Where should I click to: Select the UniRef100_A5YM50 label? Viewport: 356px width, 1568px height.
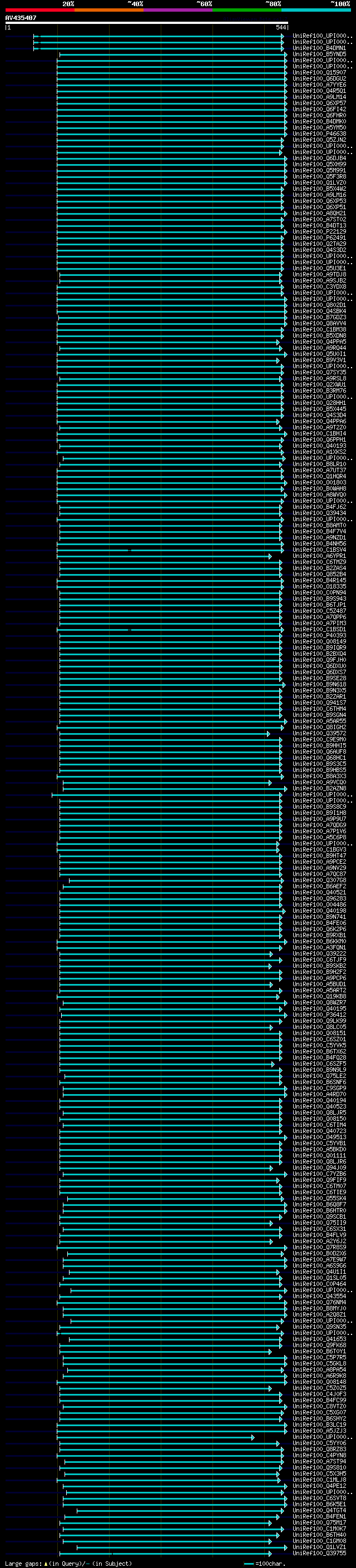tap(319, 128)
